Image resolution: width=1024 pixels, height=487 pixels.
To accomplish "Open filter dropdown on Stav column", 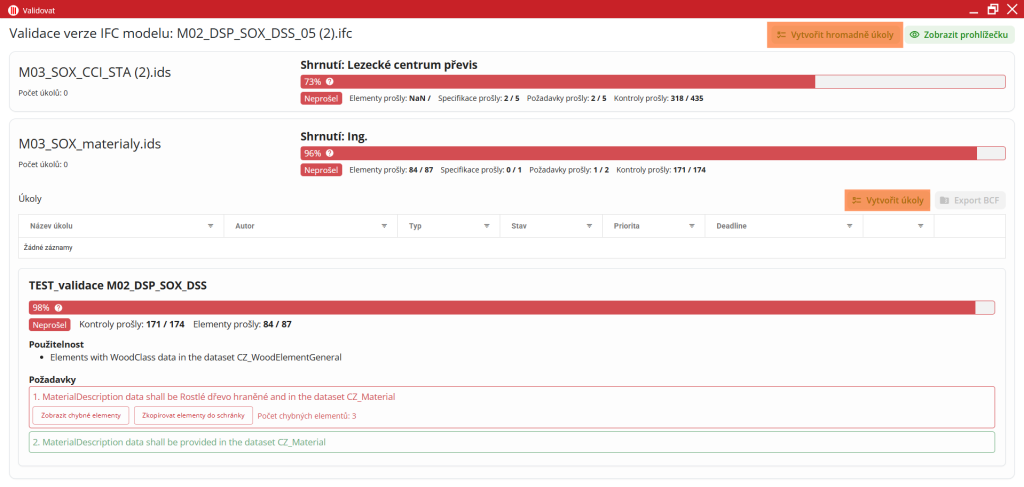I will click(589, 226).
